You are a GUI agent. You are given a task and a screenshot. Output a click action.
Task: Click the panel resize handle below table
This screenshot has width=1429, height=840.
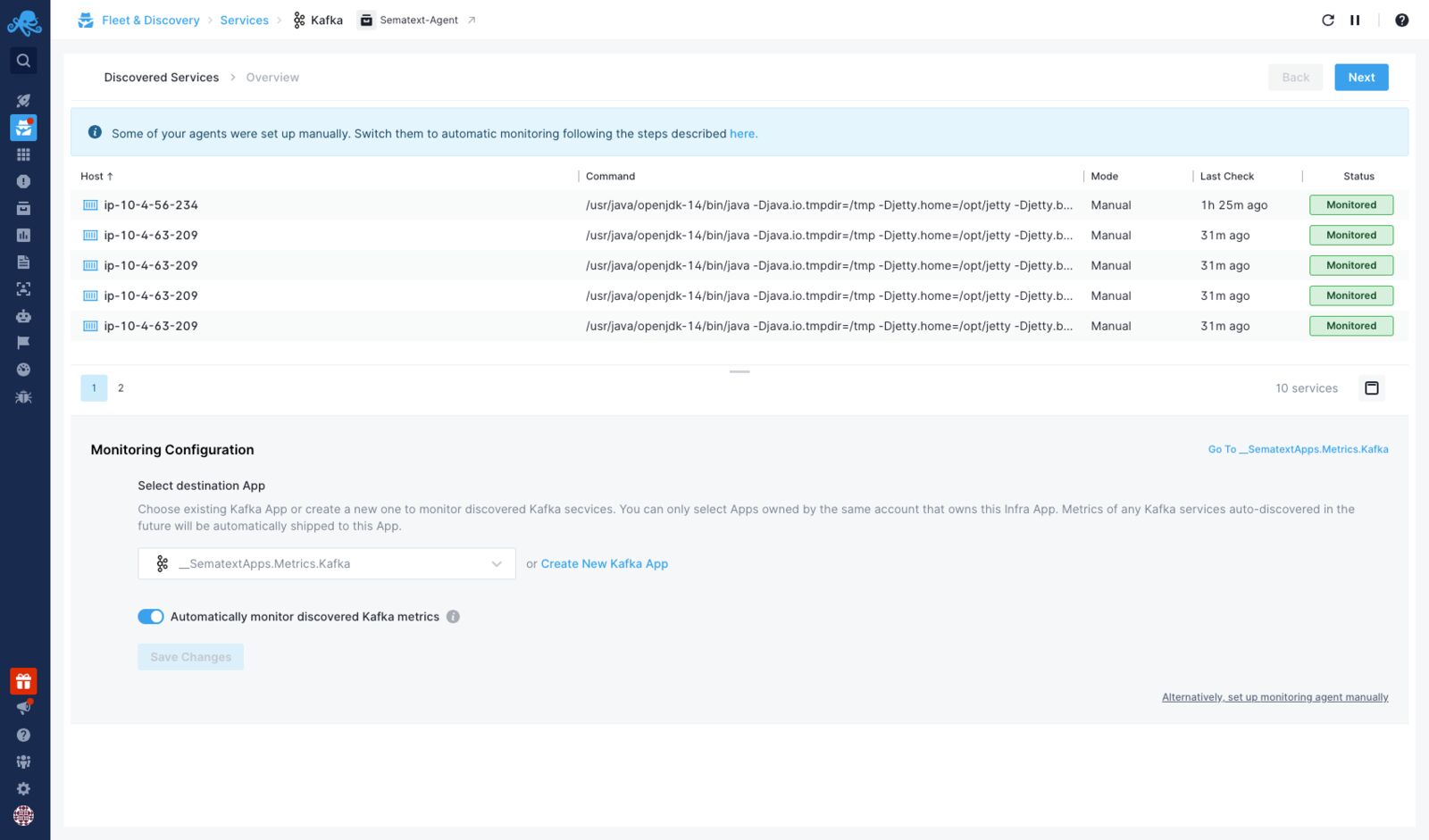click(740, 371)
